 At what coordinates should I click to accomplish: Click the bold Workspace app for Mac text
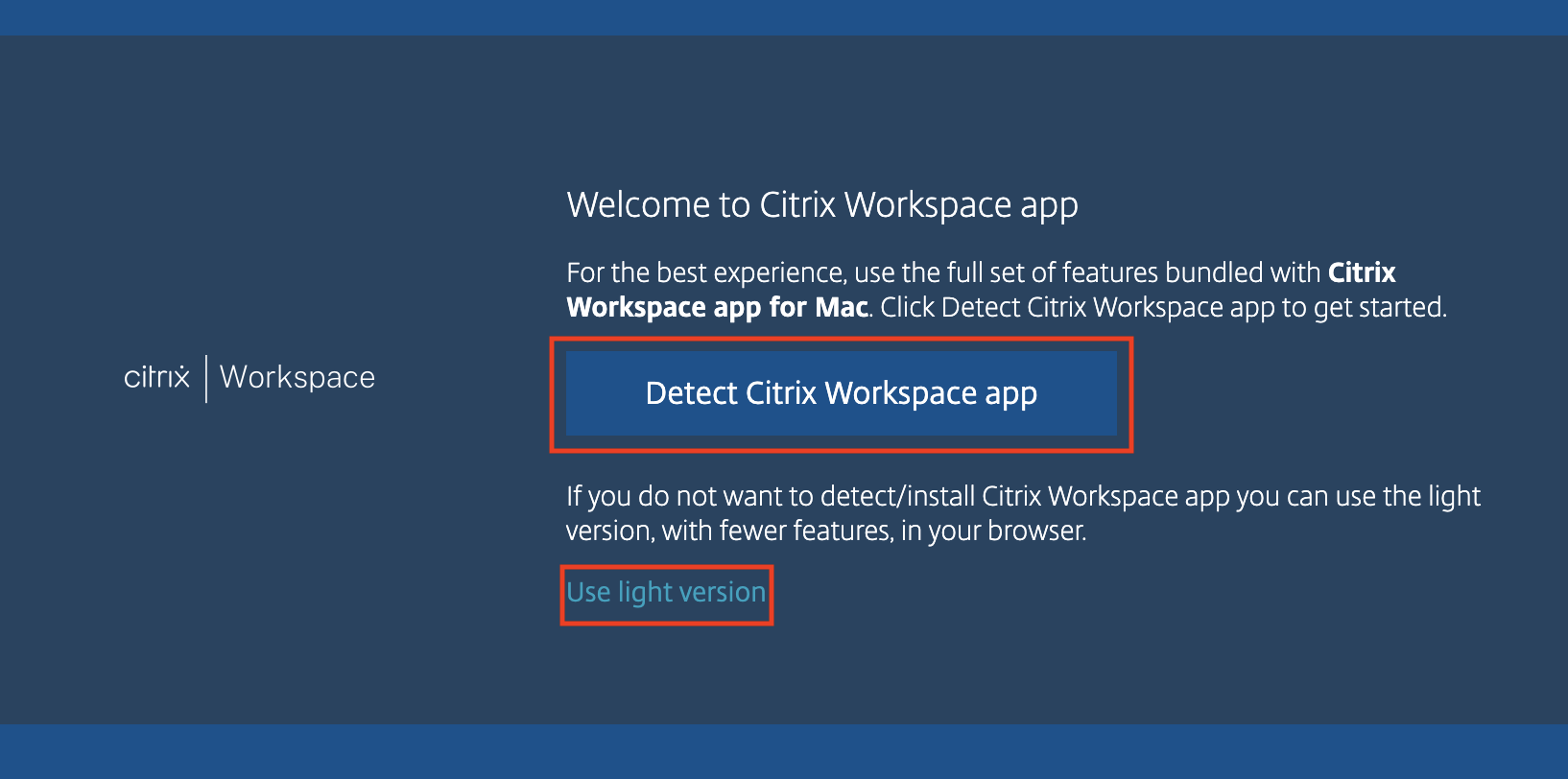pos(717,308)
